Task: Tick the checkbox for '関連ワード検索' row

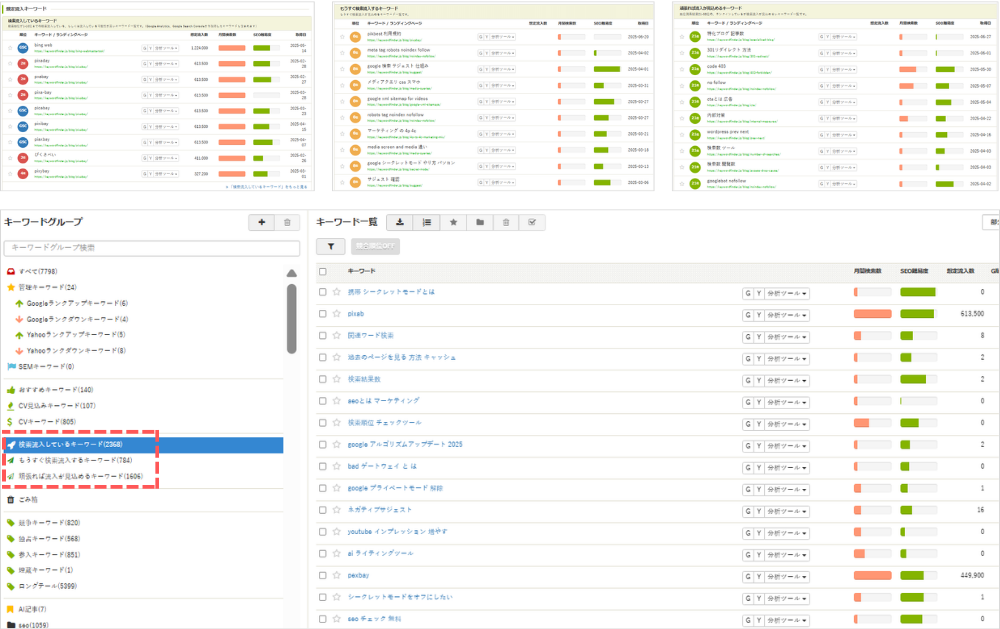Action: 322,336
